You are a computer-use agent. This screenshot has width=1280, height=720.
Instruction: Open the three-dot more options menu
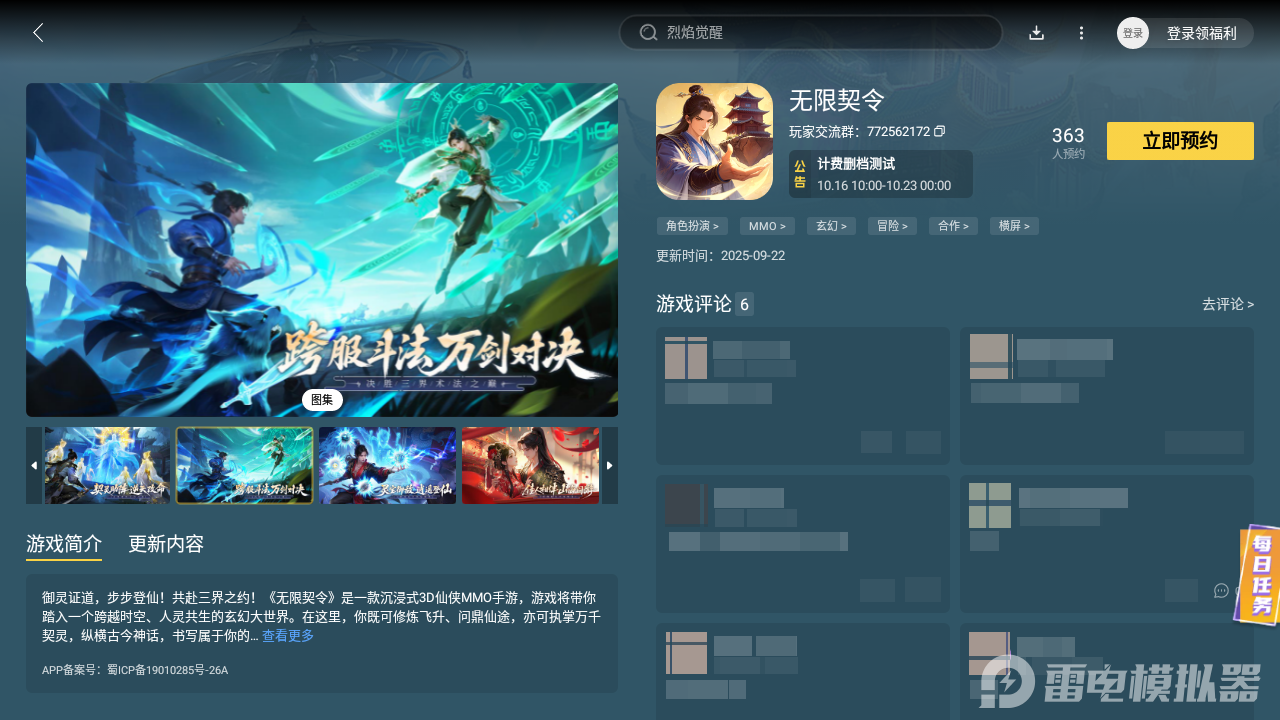tap(1081, 33)
